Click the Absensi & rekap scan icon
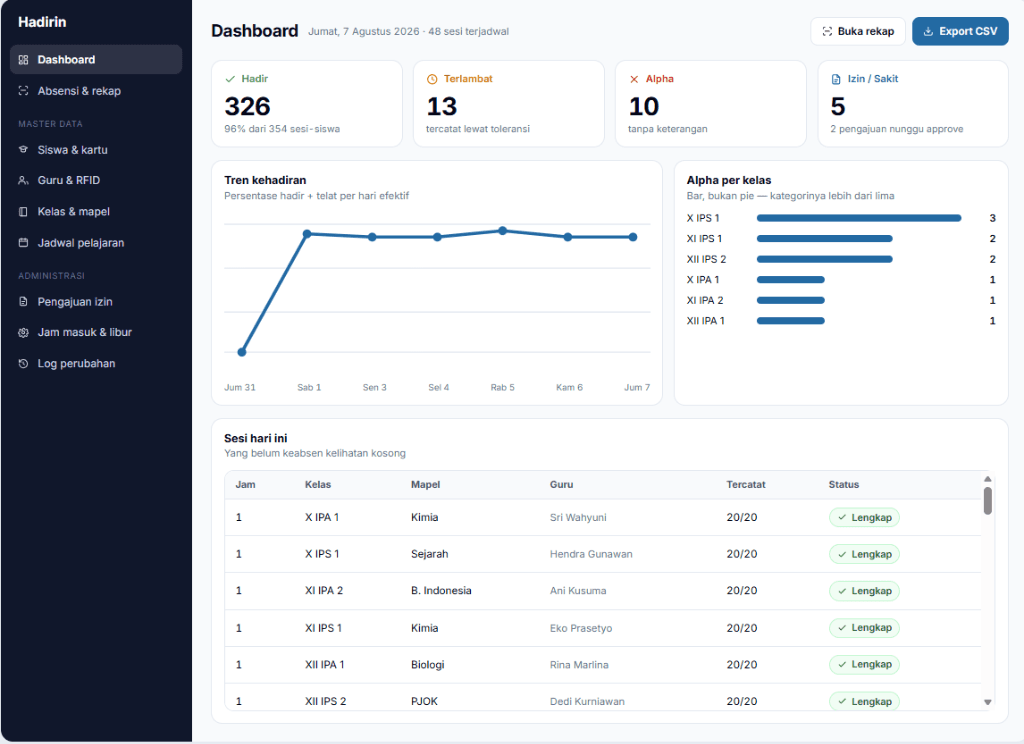The width and height of the screenshot is (1024, 744). click(x=24, y=91)
